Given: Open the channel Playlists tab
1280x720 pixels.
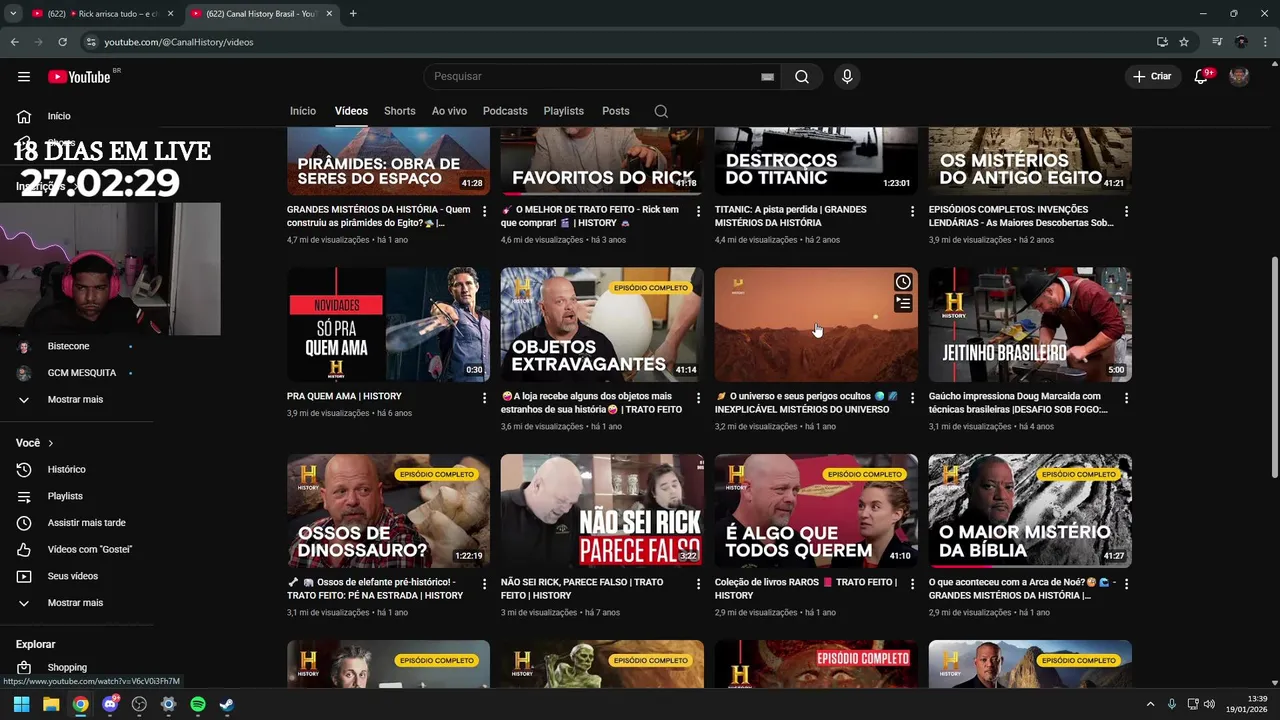Looking at the screenshot, I should (x=564, y=111).
